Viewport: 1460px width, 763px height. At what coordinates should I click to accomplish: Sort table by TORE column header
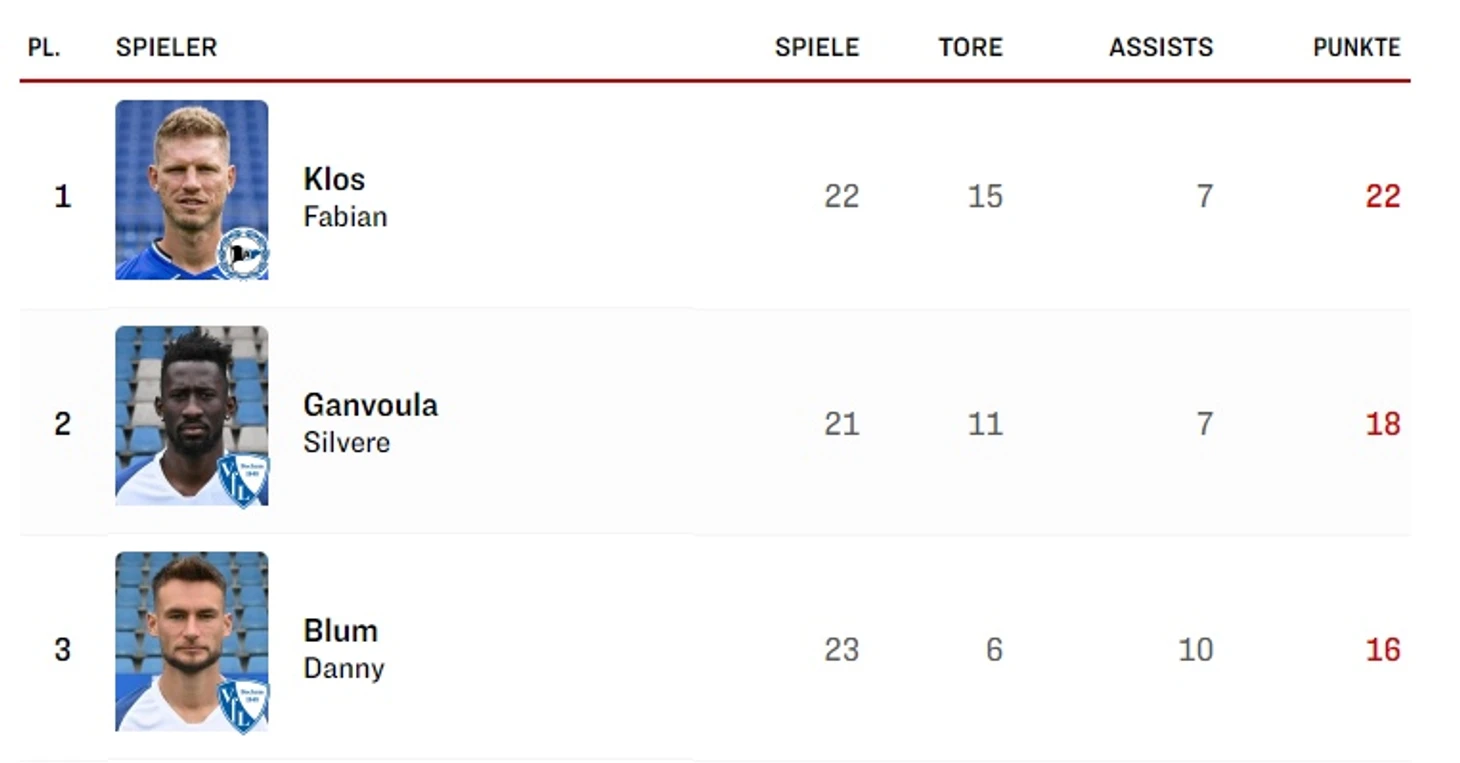coord(970,47)
